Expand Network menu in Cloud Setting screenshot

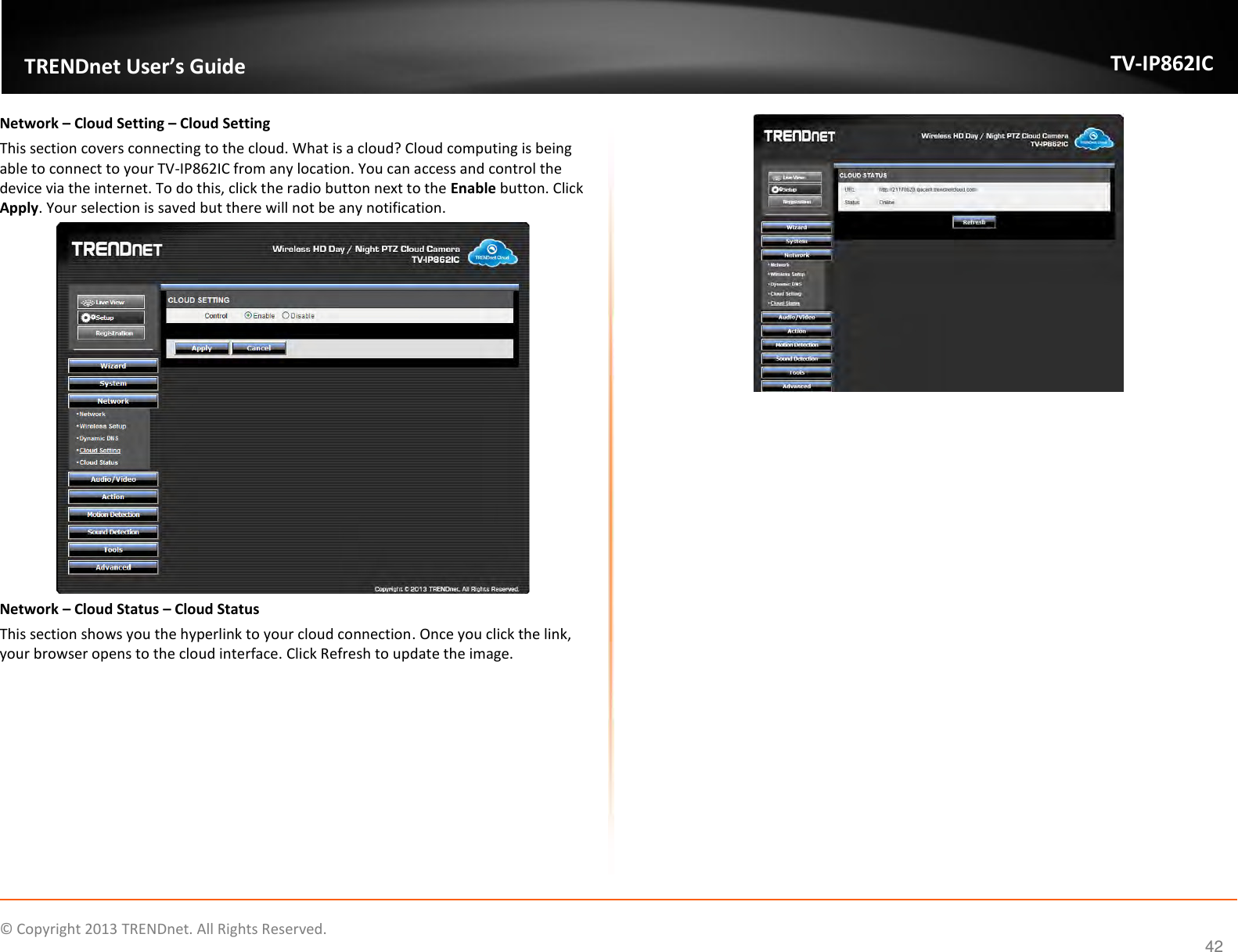113,401
